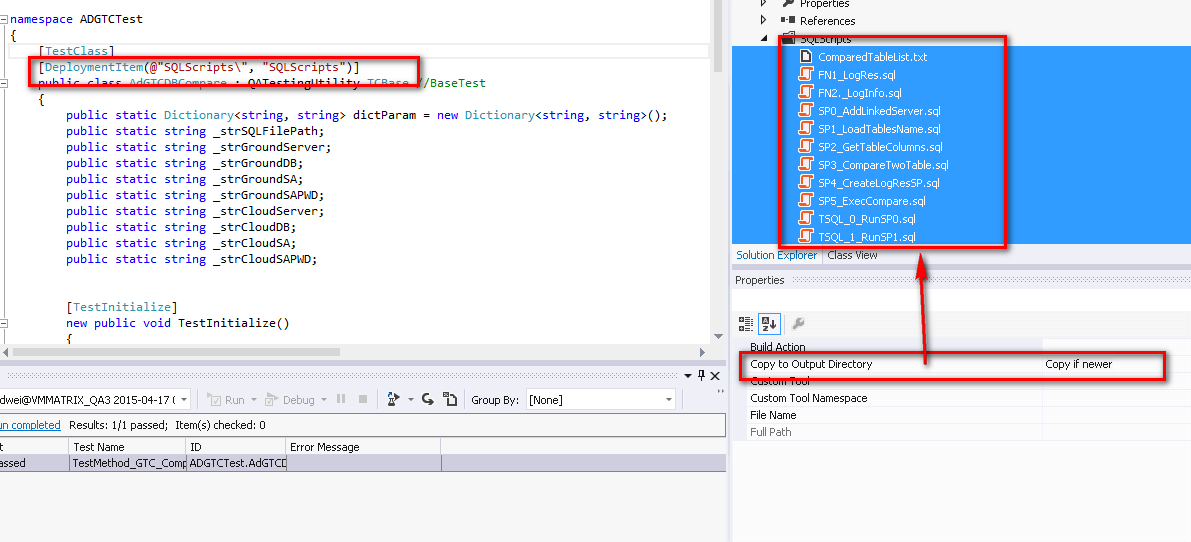The width and height of the screenshot is (1191, 542).
Task: Open the Group By combo box
Action: 601,399
